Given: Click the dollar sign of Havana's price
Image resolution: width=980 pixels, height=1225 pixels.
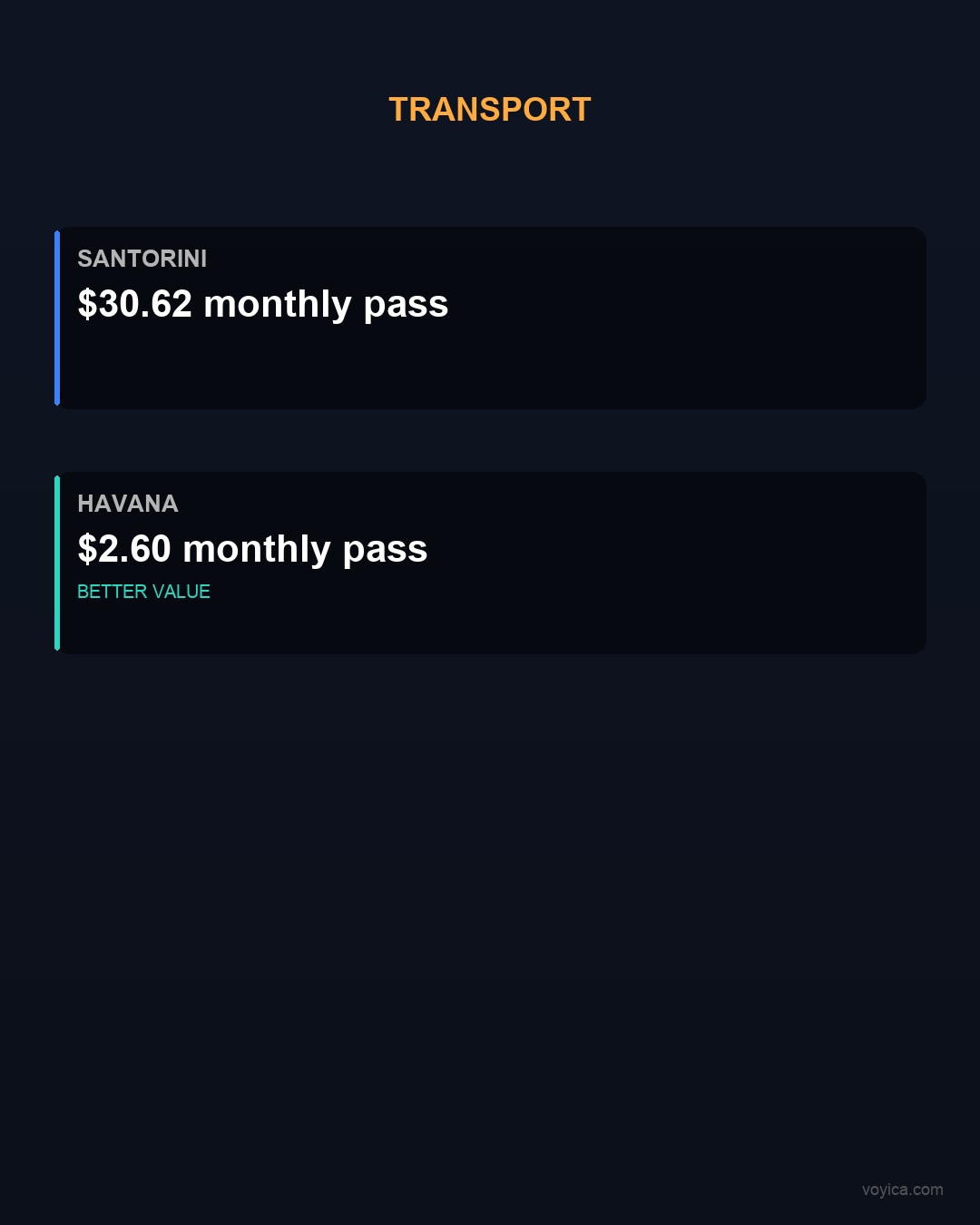Looking at the screenshot, I should 87,549.
